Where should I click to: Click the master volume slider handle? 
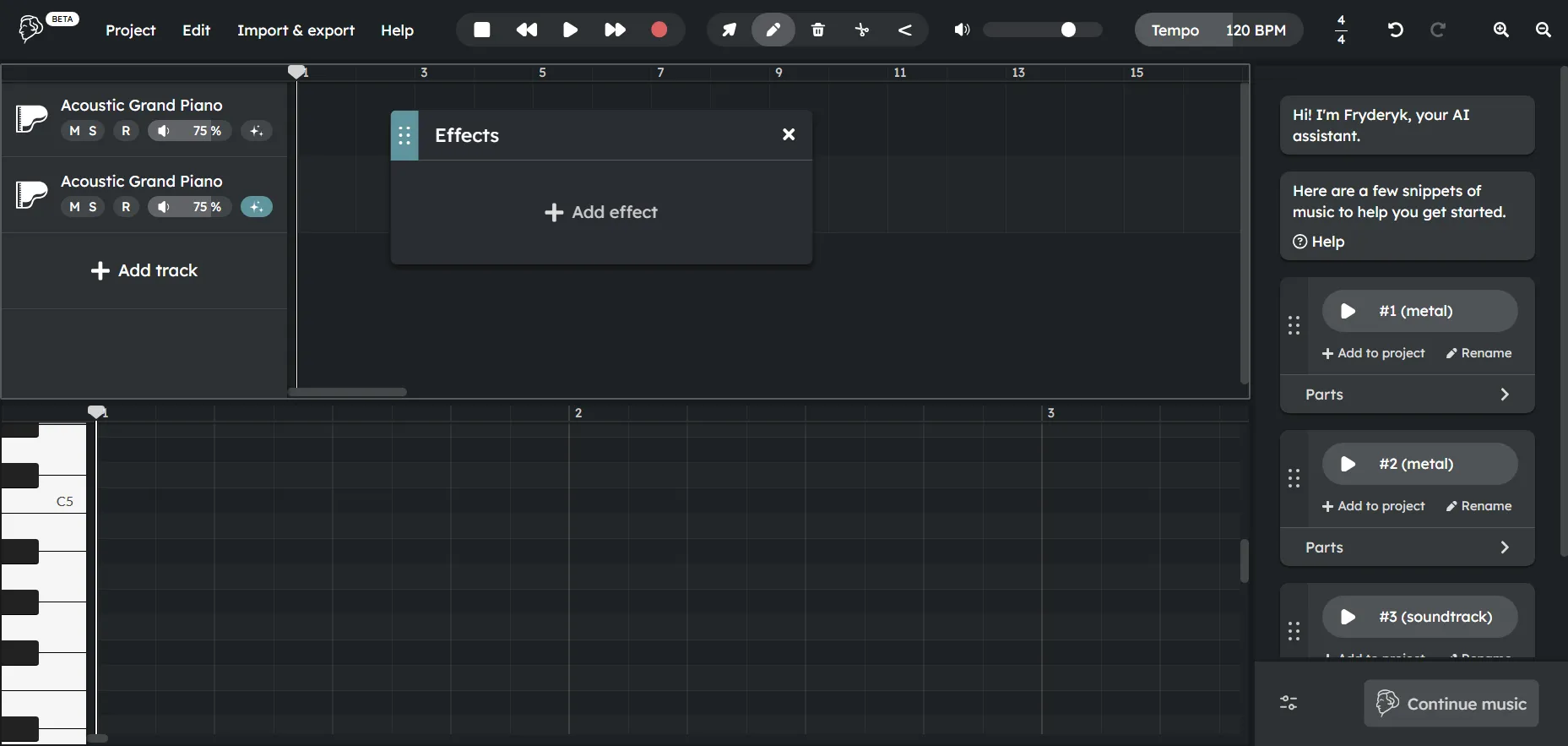(x=1068, y=30)
